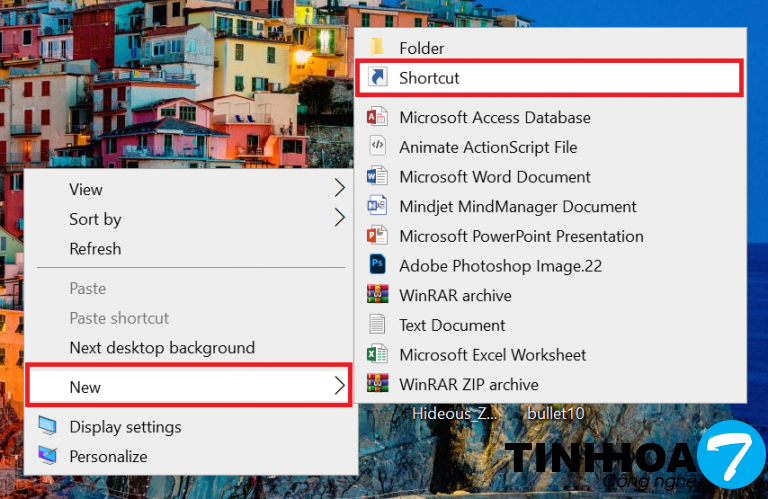The height and width of the screenshot is (499, 768).
Task: Click the Microsoft Word Document icon
Action: click(x=377, y=177)
